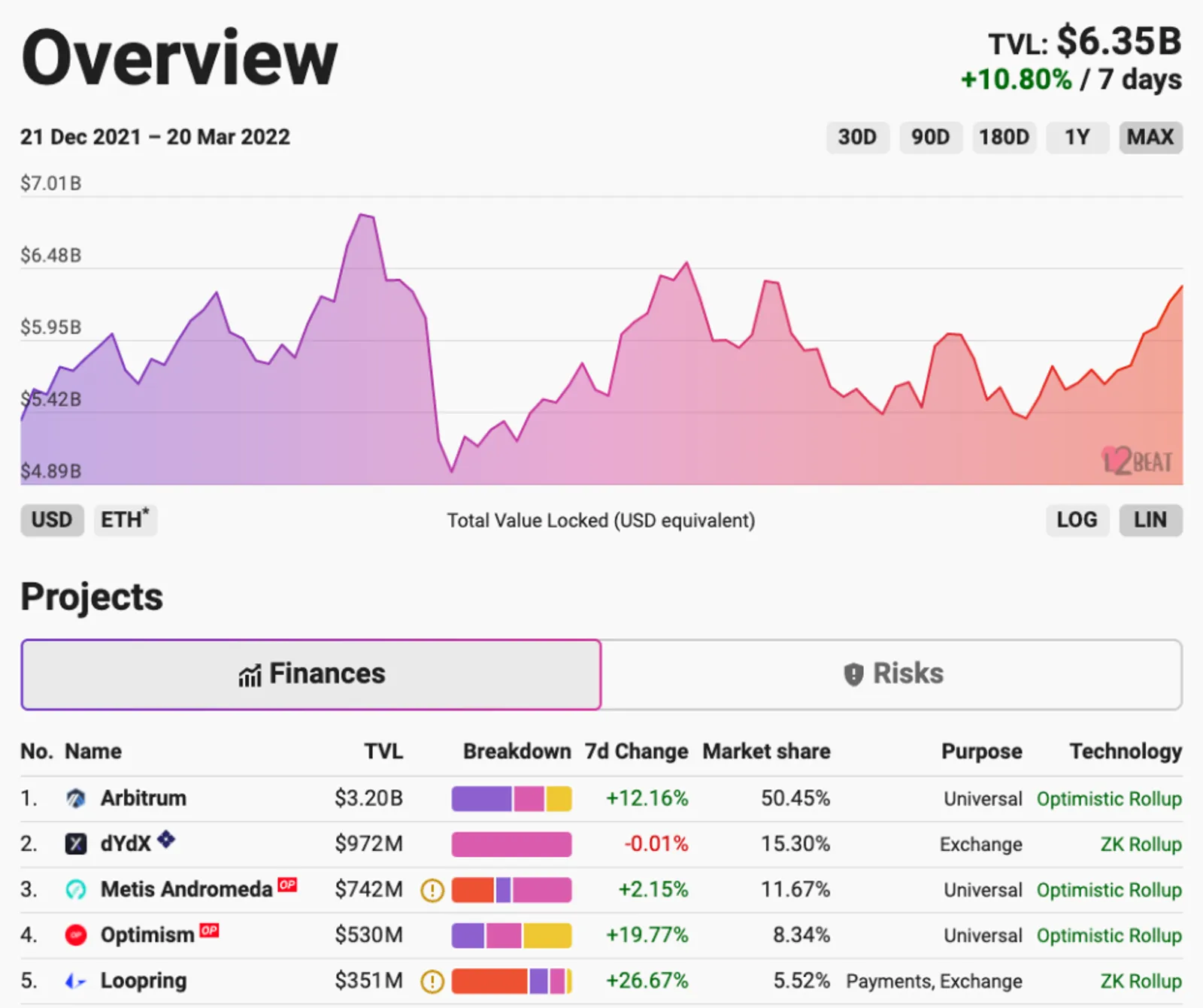The width and height of the screenshot is (1203, 1008).
Task: Click the shield icon on Risks tab
Action: pos(853,674)
